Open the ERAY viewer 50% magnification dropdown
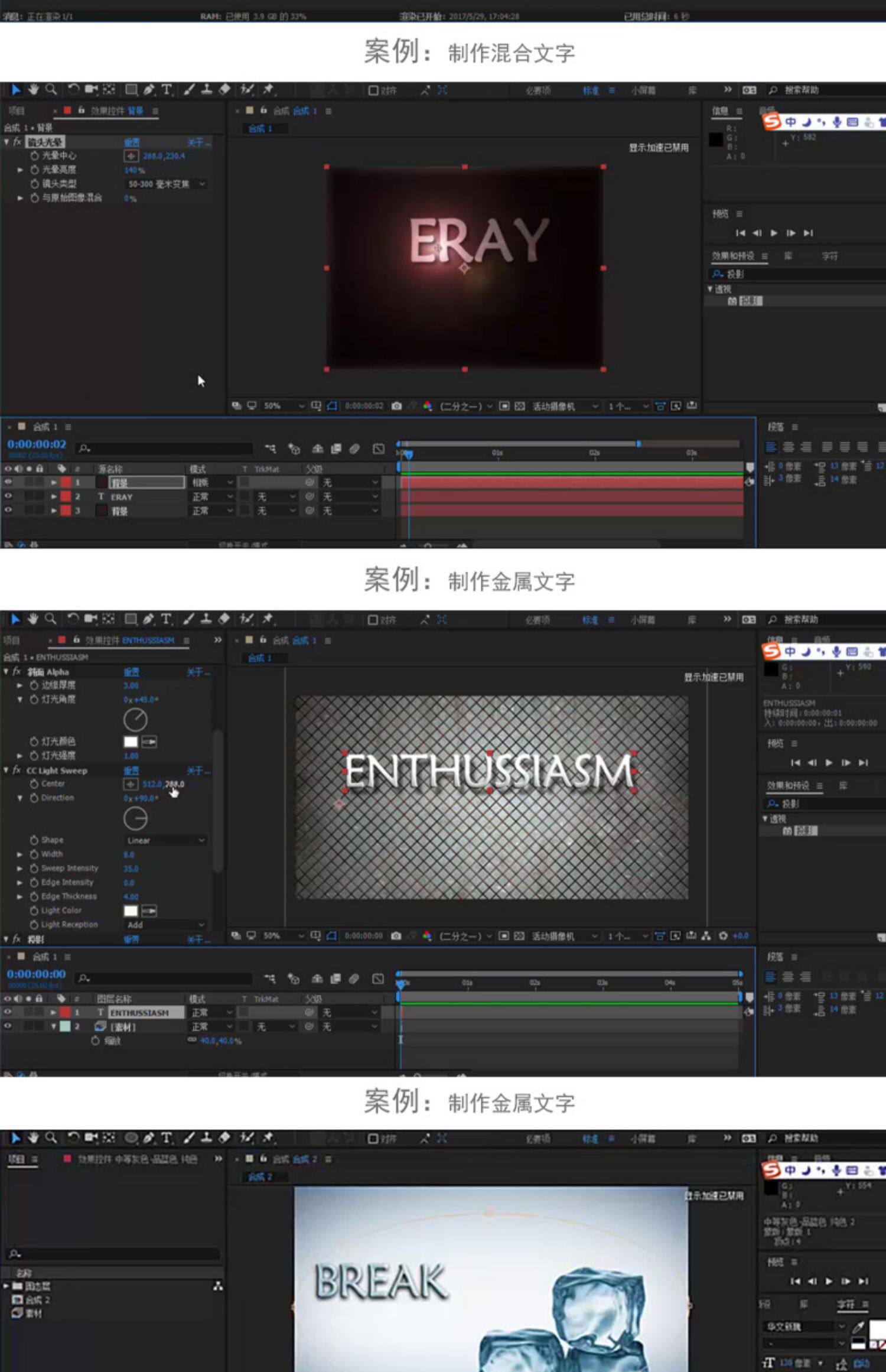Screen dimensions: 886x1372 [284, 406]
